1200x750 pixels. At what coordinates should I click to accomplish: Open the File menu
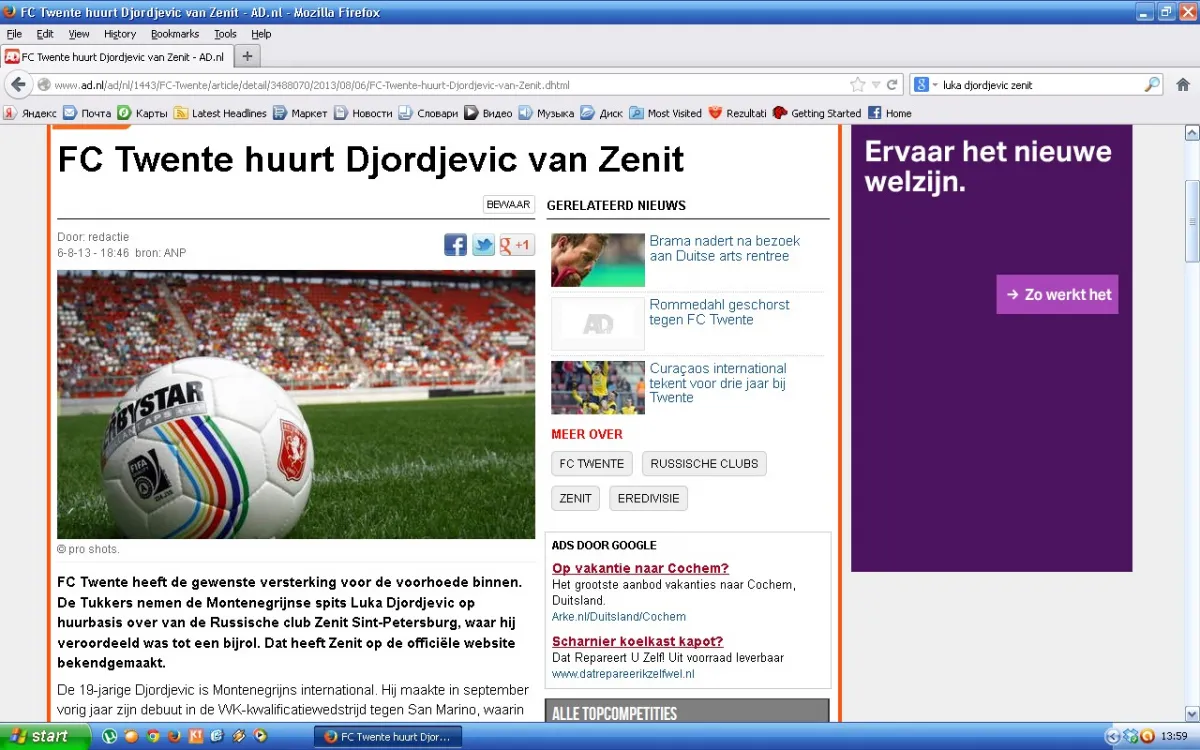click(14, 34)
